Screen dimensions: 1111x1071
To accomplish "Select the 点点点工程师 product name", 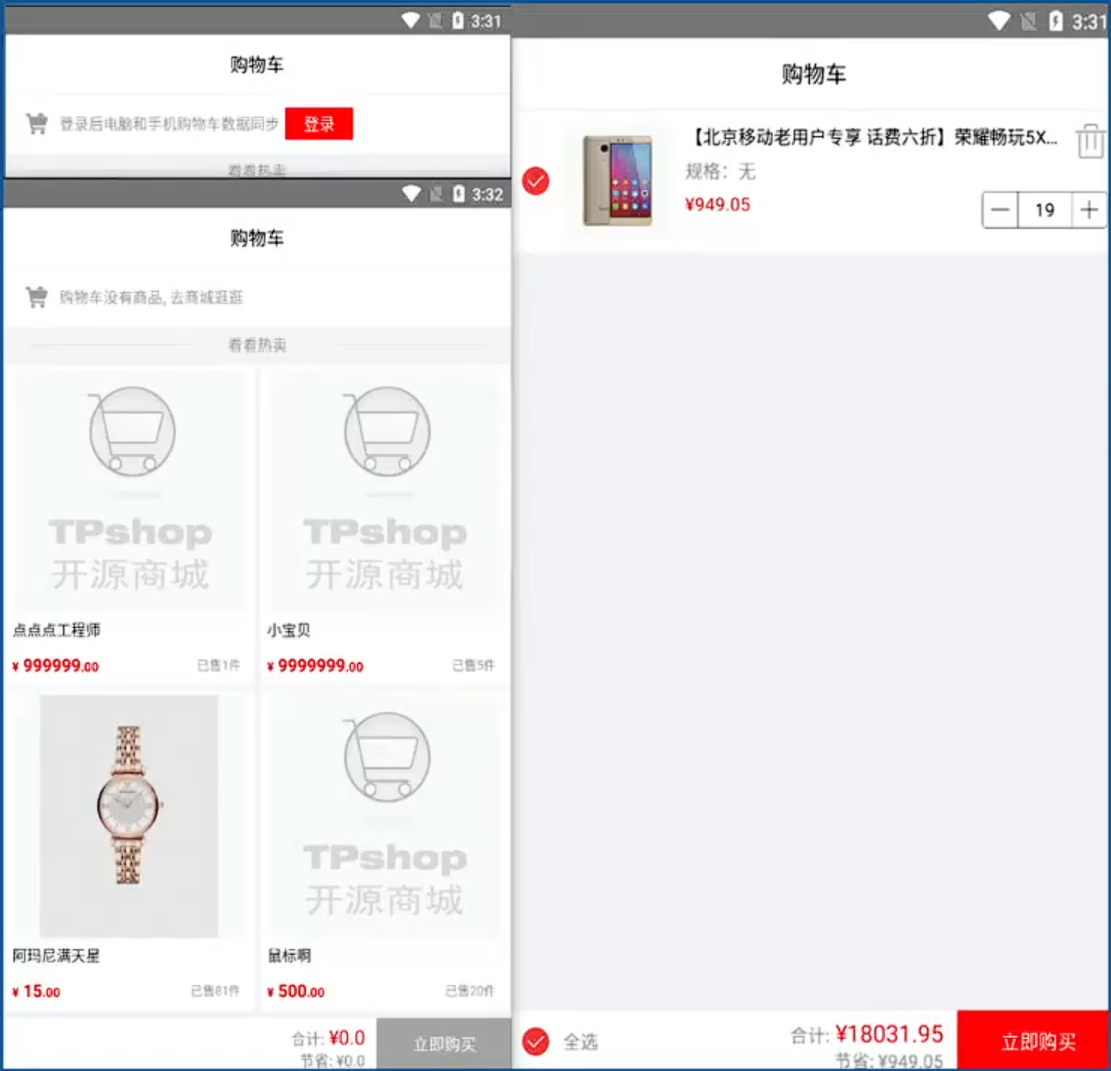I will click(x=57, y=630).
